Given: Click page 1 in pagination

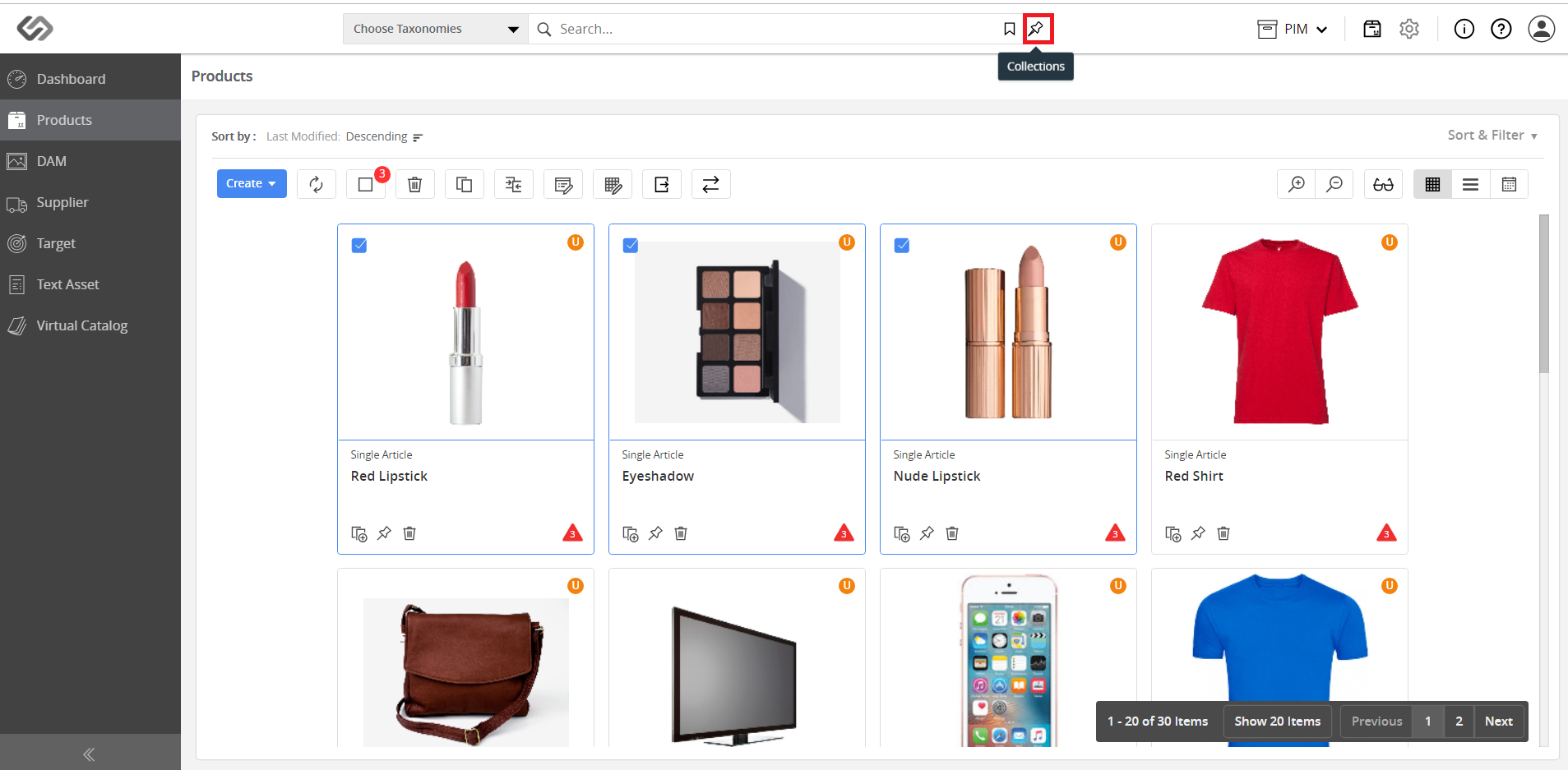Looking at the screenshot, I should click(x=1428, y=722).
